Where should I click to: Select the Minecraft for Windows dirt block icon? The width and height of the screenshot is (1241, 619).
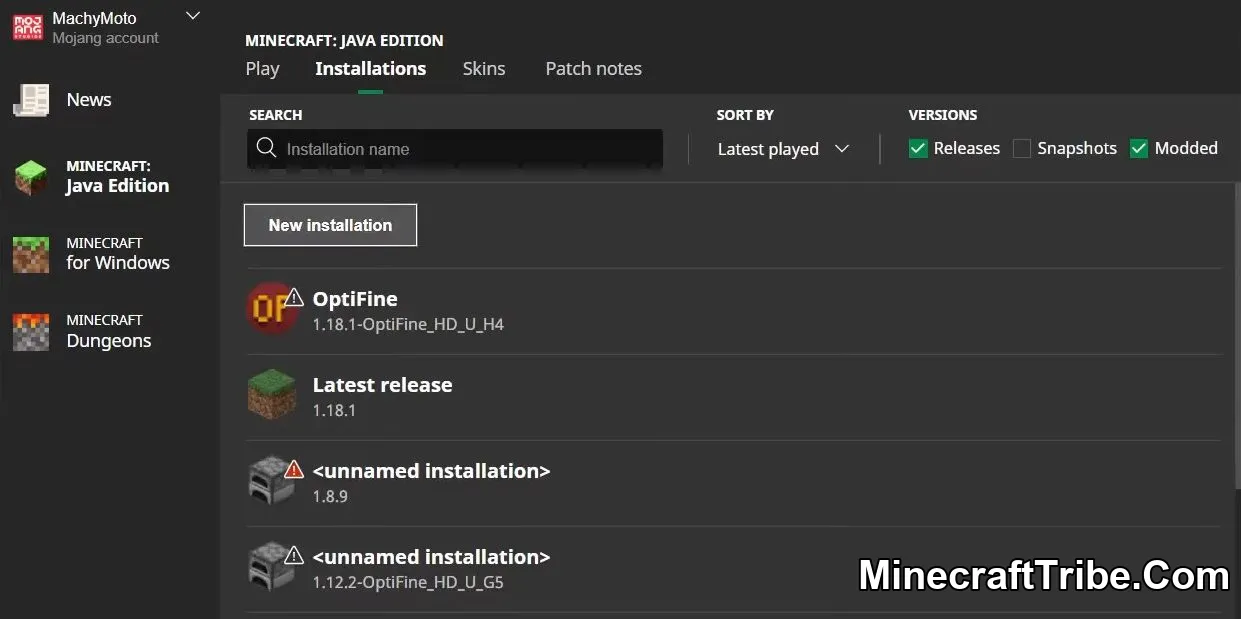(x=31, y=254)
